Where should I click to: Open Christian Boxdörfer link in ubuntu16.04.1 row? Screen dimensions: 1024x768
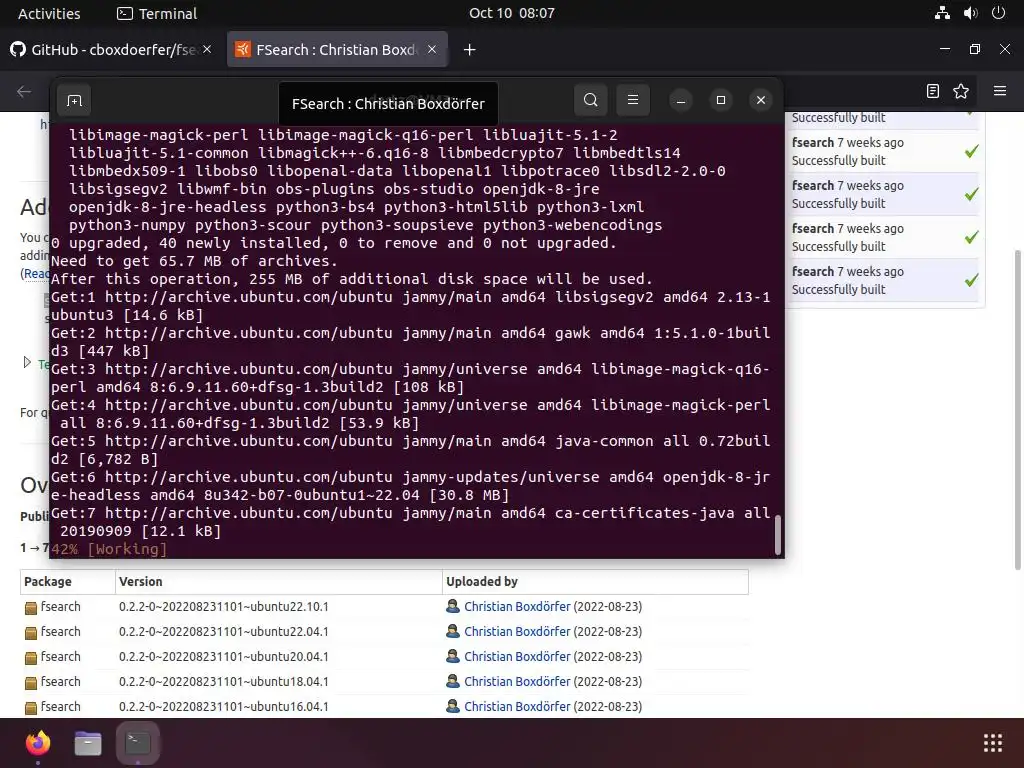[x=517, y=707]
